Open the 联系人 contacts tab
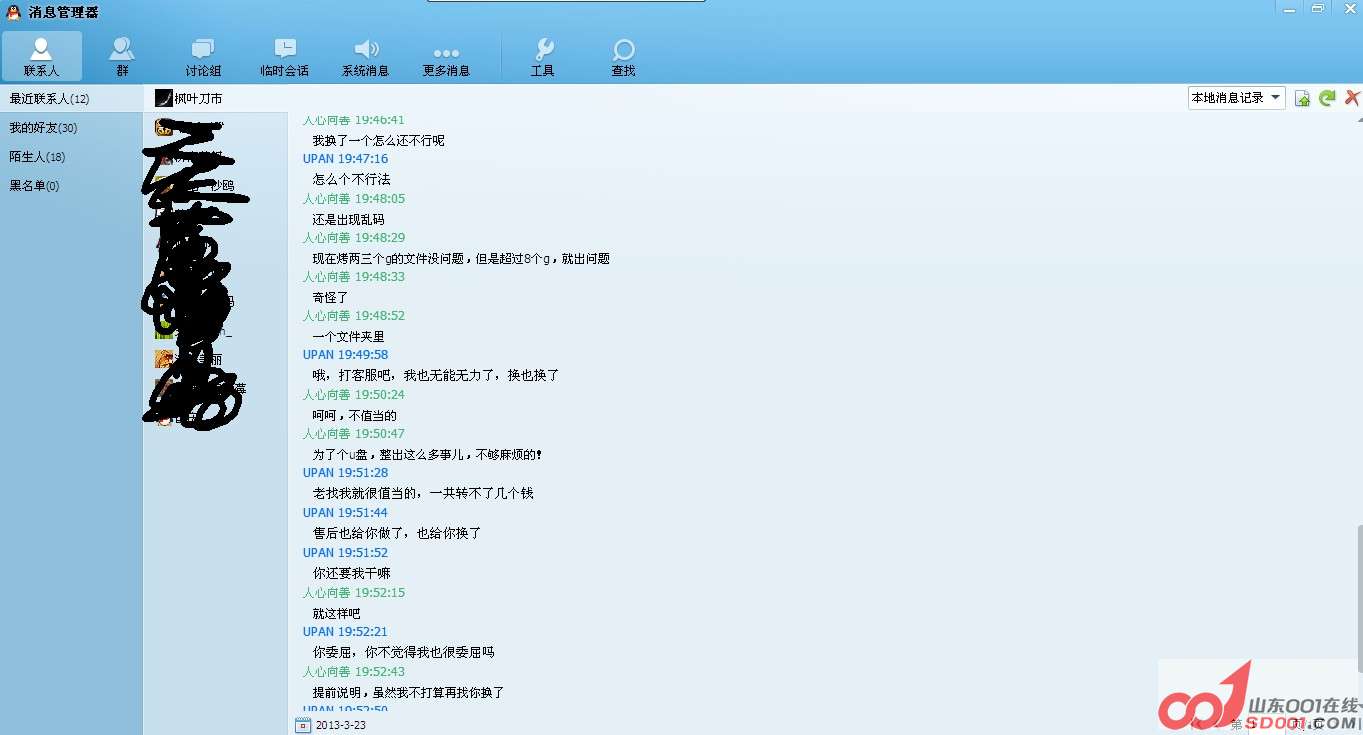The width and height of the screenshot is (1363, 735). (x=41, y=57)
